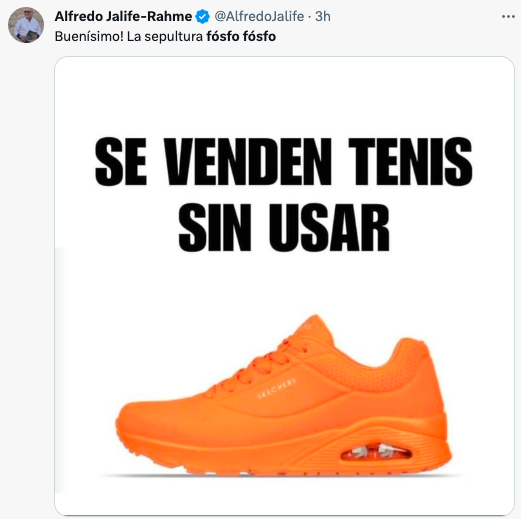Click the blue verified badge icon
The height and width of the screenshot is (519, 521).
(x=203, y=17)
